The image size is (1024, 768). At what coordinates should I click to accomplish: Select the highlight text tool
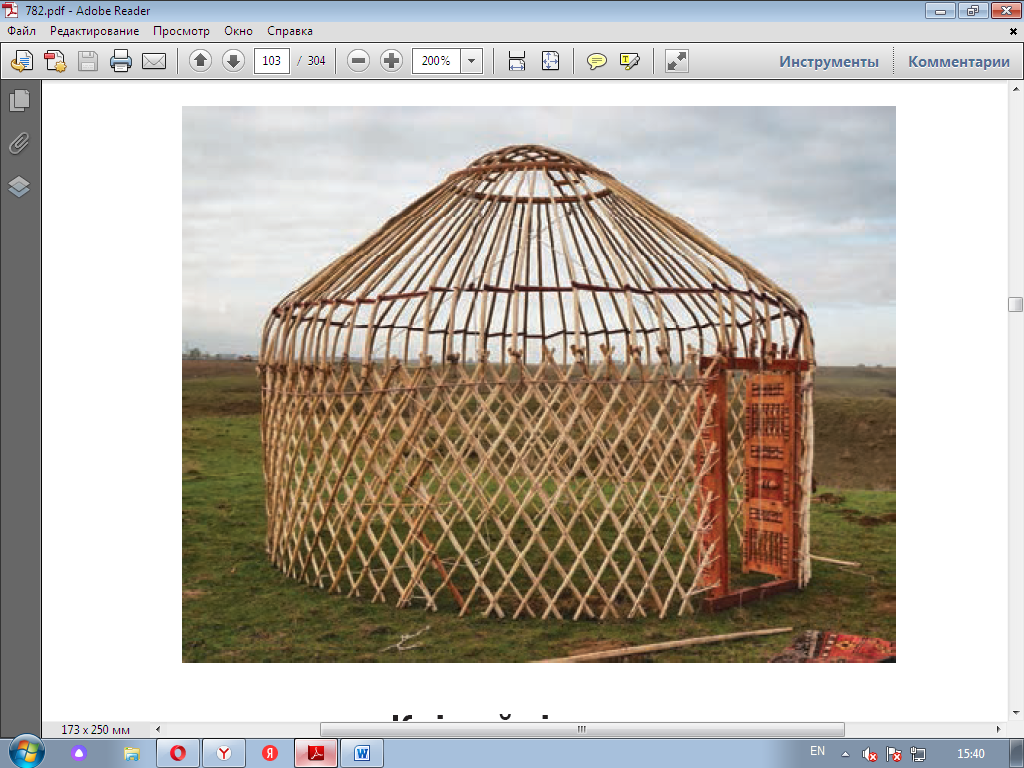pyautogui.click(x=630, y=61)
